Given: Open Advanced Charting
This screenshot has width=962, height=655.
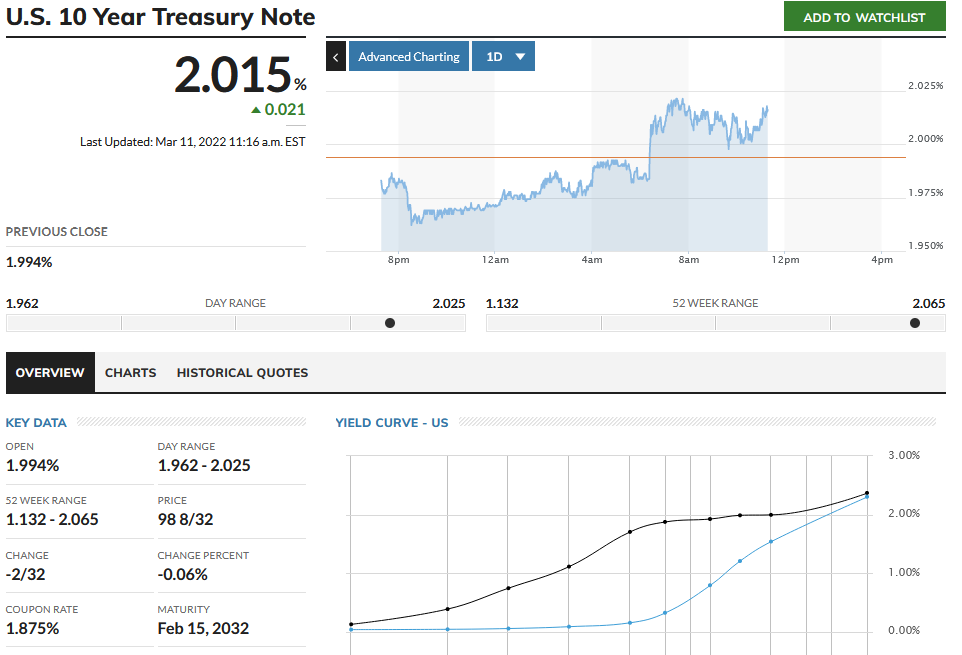Looking at the screenshot, I should coord(409,56).
